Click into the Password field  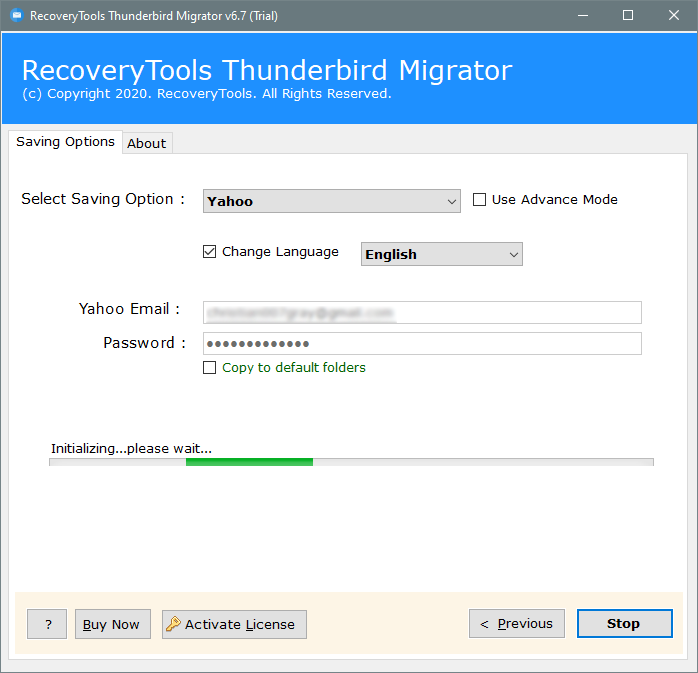(x=422, y=344)
